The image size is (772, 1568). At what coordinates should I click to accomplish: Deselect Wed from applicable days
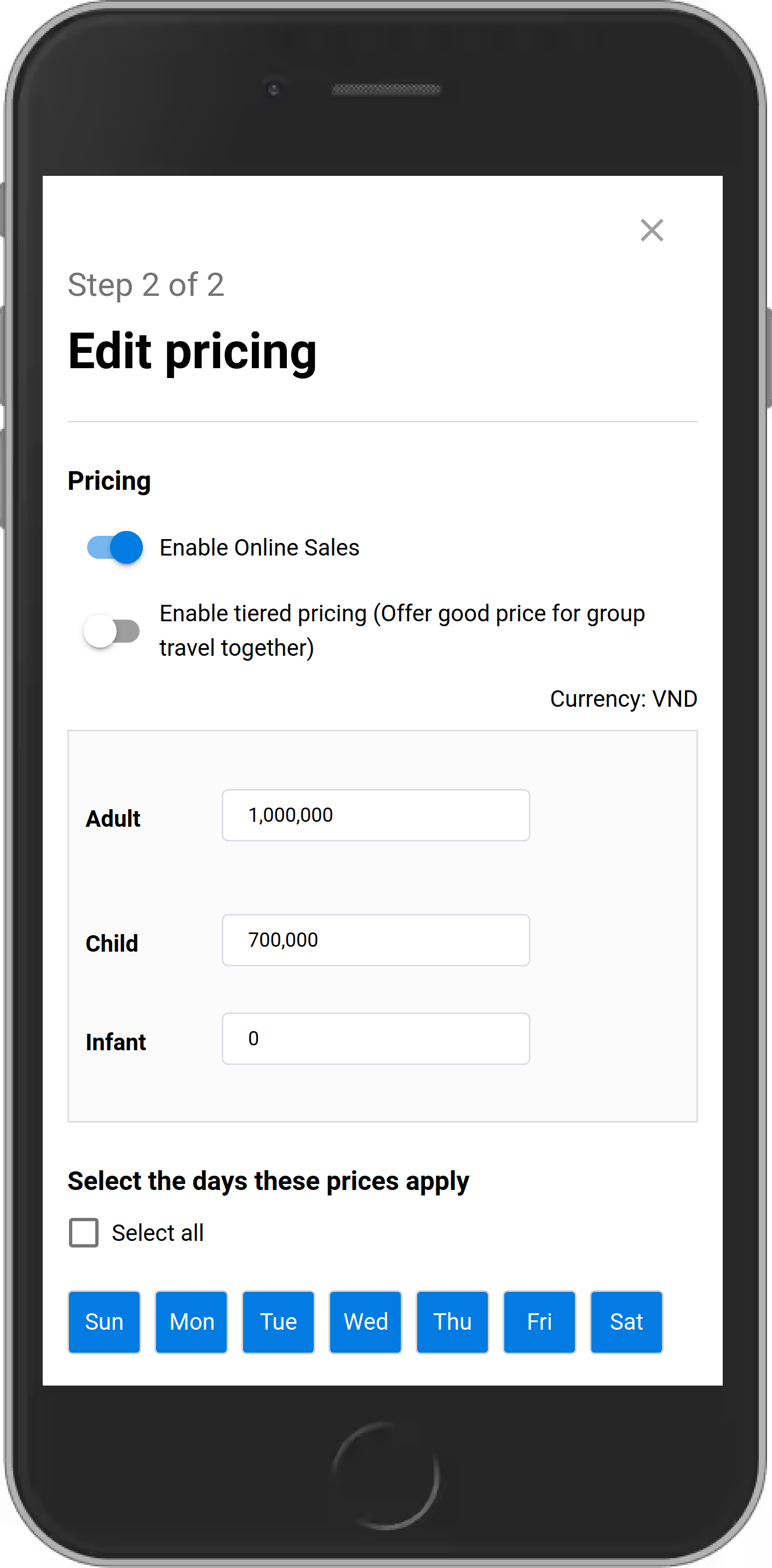coord(365,1321)
